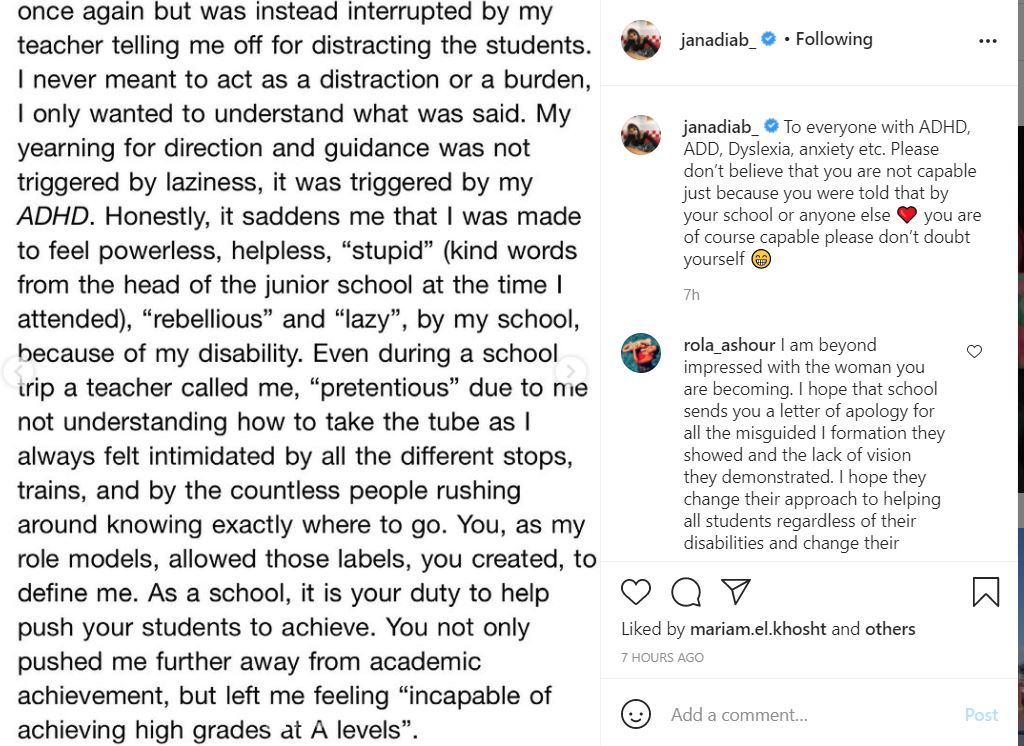Like rola_ashour's comment with small heart
1024x746 pixels.
pos(974,351)
